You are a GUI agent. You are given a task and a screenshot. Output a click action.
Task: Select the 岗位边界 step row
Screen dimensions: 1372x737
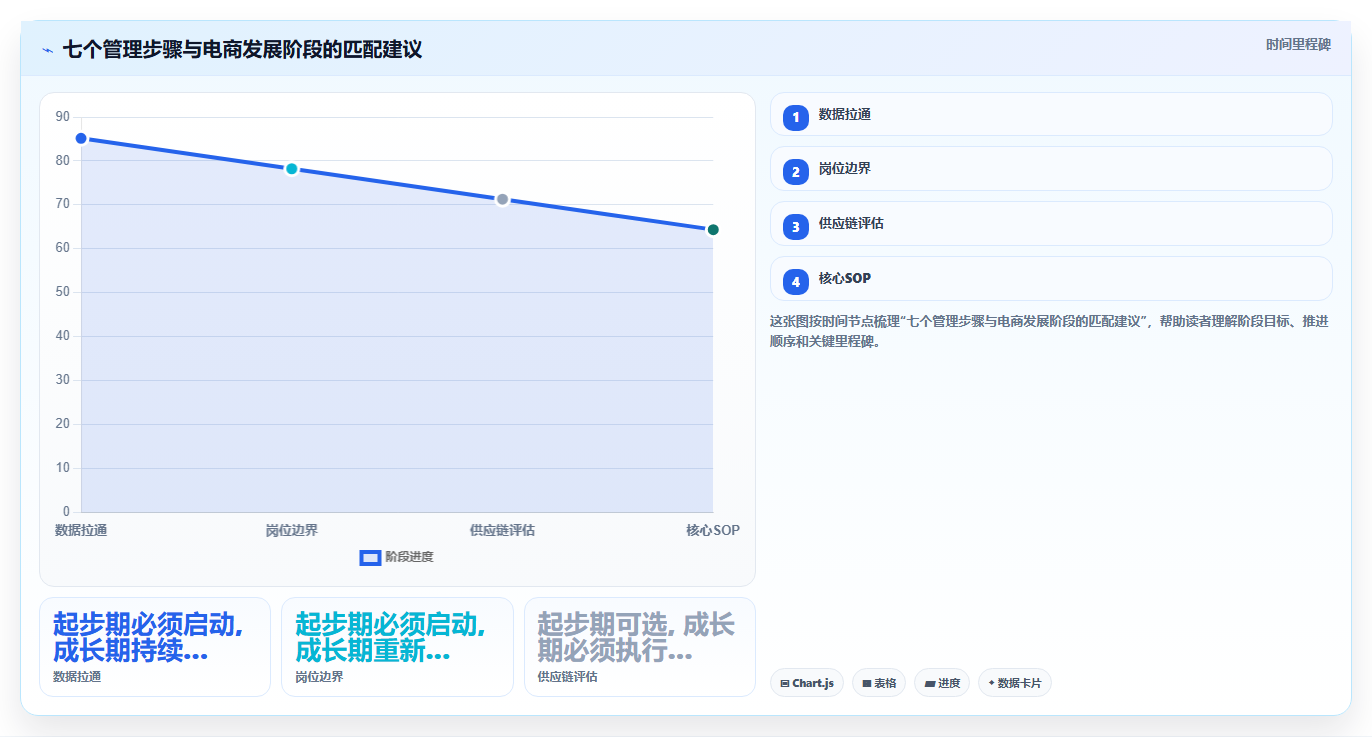[x=1051, y=168]
